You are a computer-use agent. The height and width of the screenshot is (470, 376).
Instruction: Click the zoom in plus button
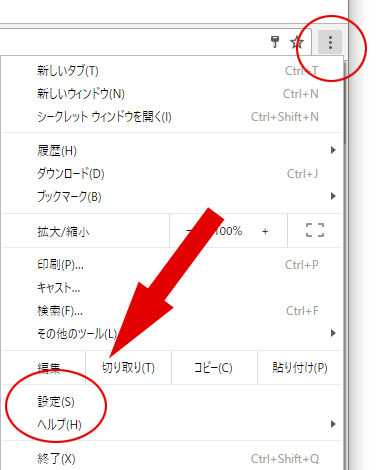(265, 231)
